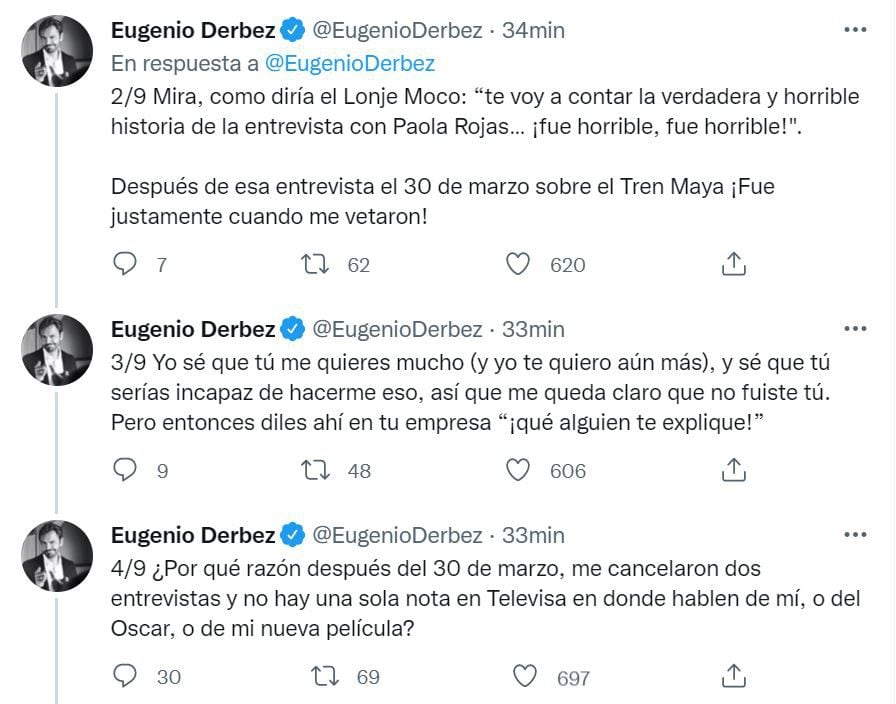Image resolution: width=896 pixels, height=704 pixels.
Task: Open more options for the 3/9 tweet
Action: (x=855, y=328)
